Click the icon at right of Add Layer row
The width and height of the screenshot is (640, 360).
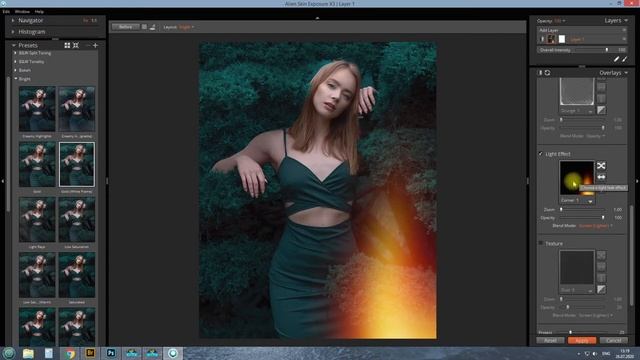pyautogui.click(x=624, y=30)
